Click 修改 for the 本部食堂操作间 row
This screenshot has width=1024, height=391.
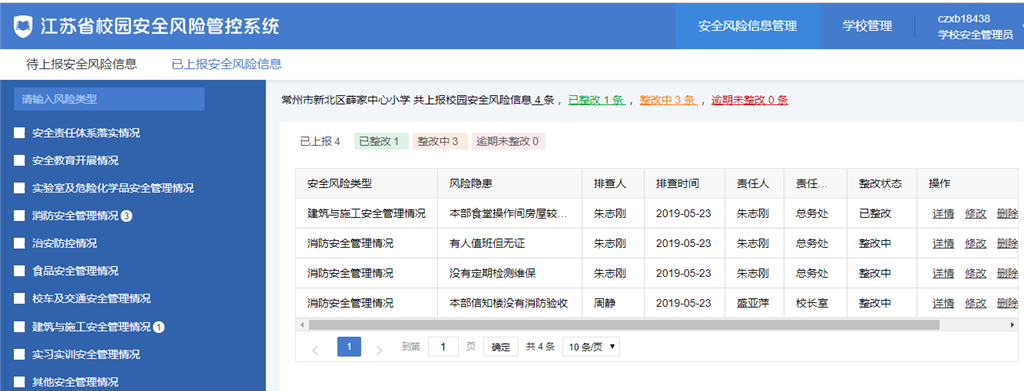tap(975, 213)
